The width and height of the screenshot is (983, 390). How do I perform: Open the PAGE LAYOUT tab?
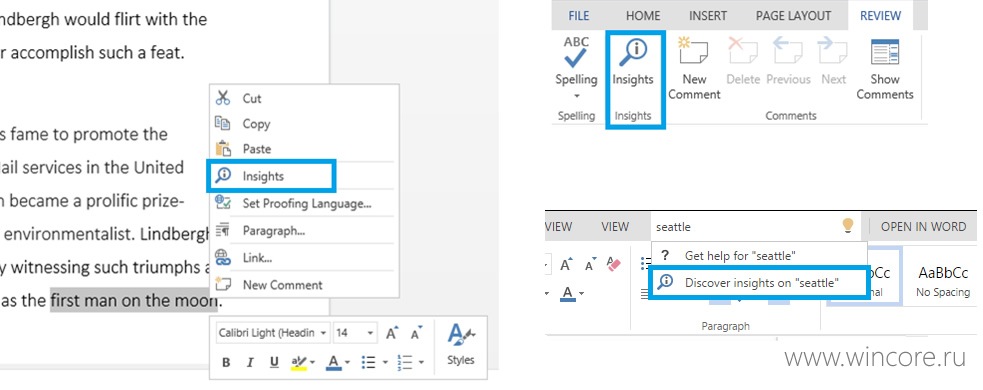tap(793, 16)
